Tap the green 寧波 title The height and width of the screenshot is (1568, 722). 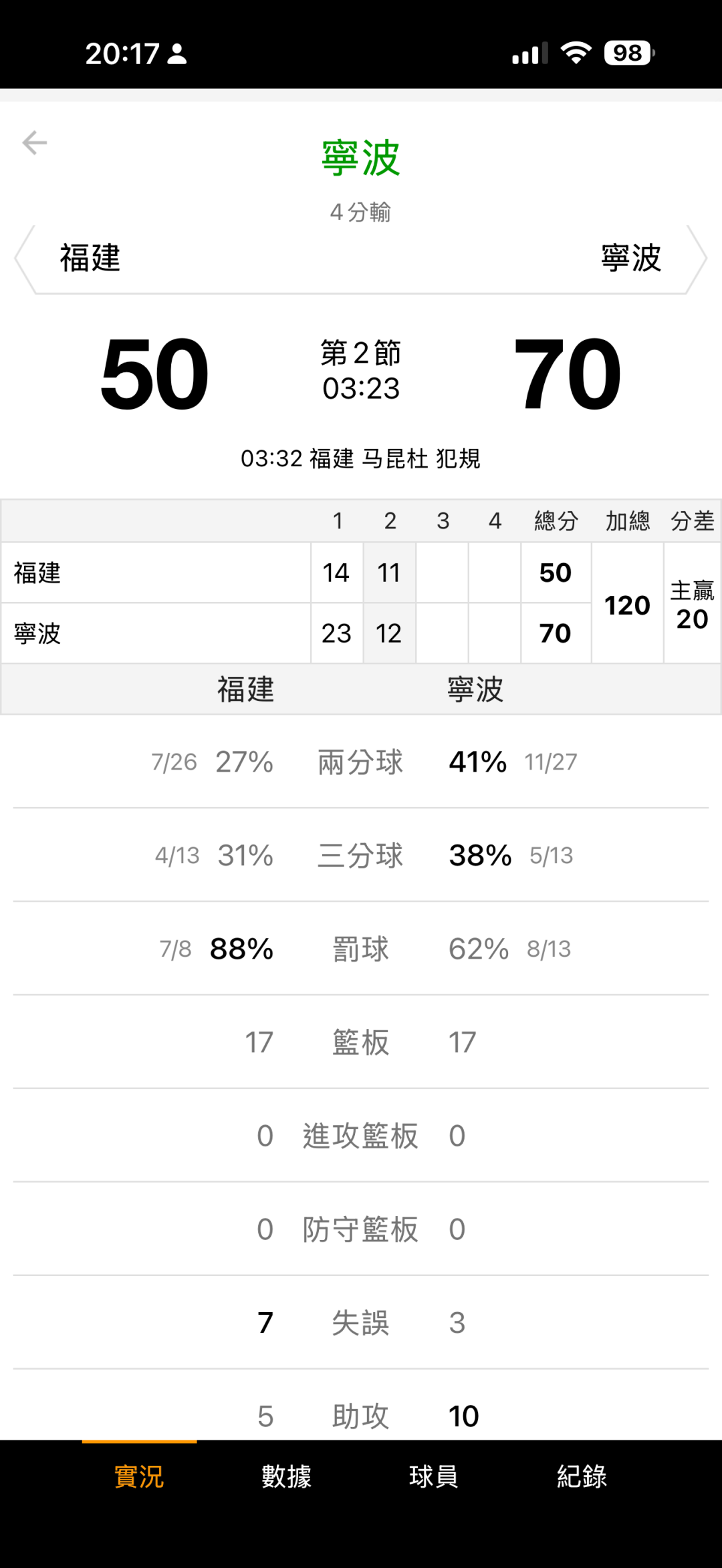click(361, 158)
